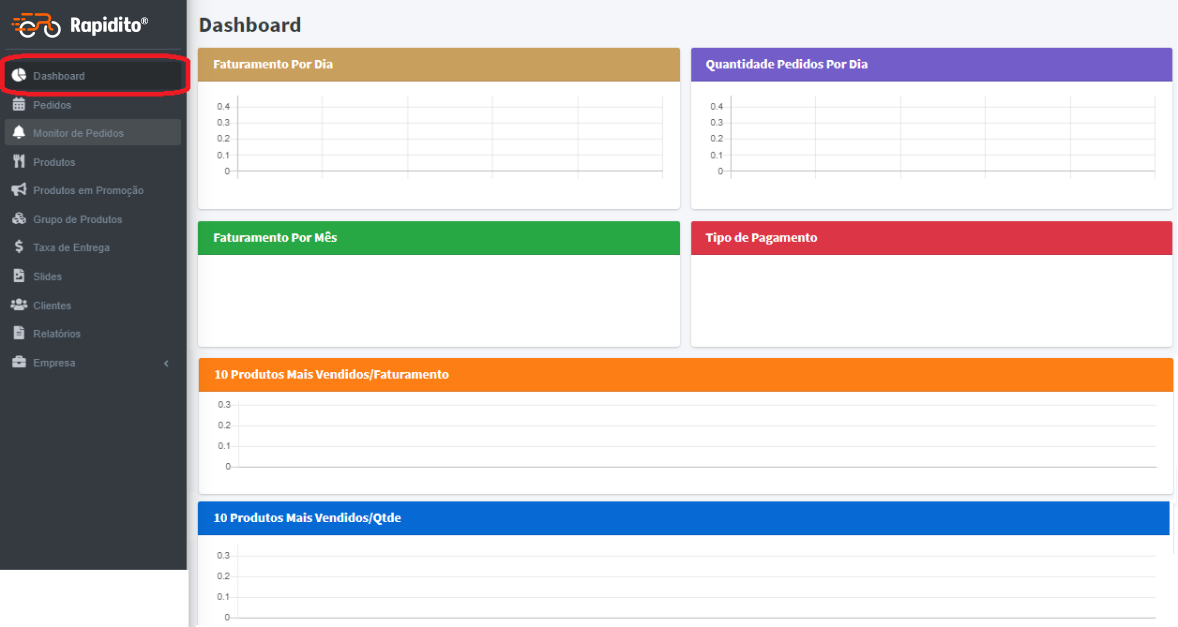Select the Slides menu entry
The width and height of the screenshot is (1178, 627).
[x=93, y=276]
